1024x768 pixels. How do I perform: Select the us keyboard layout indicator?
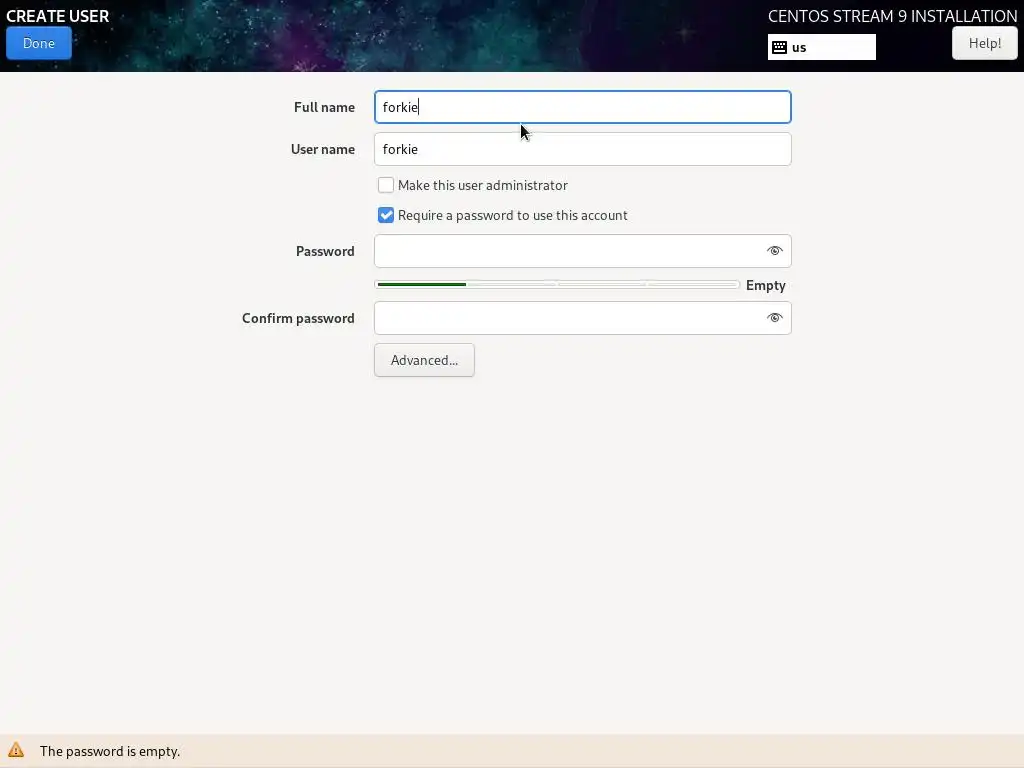point(822,47)
